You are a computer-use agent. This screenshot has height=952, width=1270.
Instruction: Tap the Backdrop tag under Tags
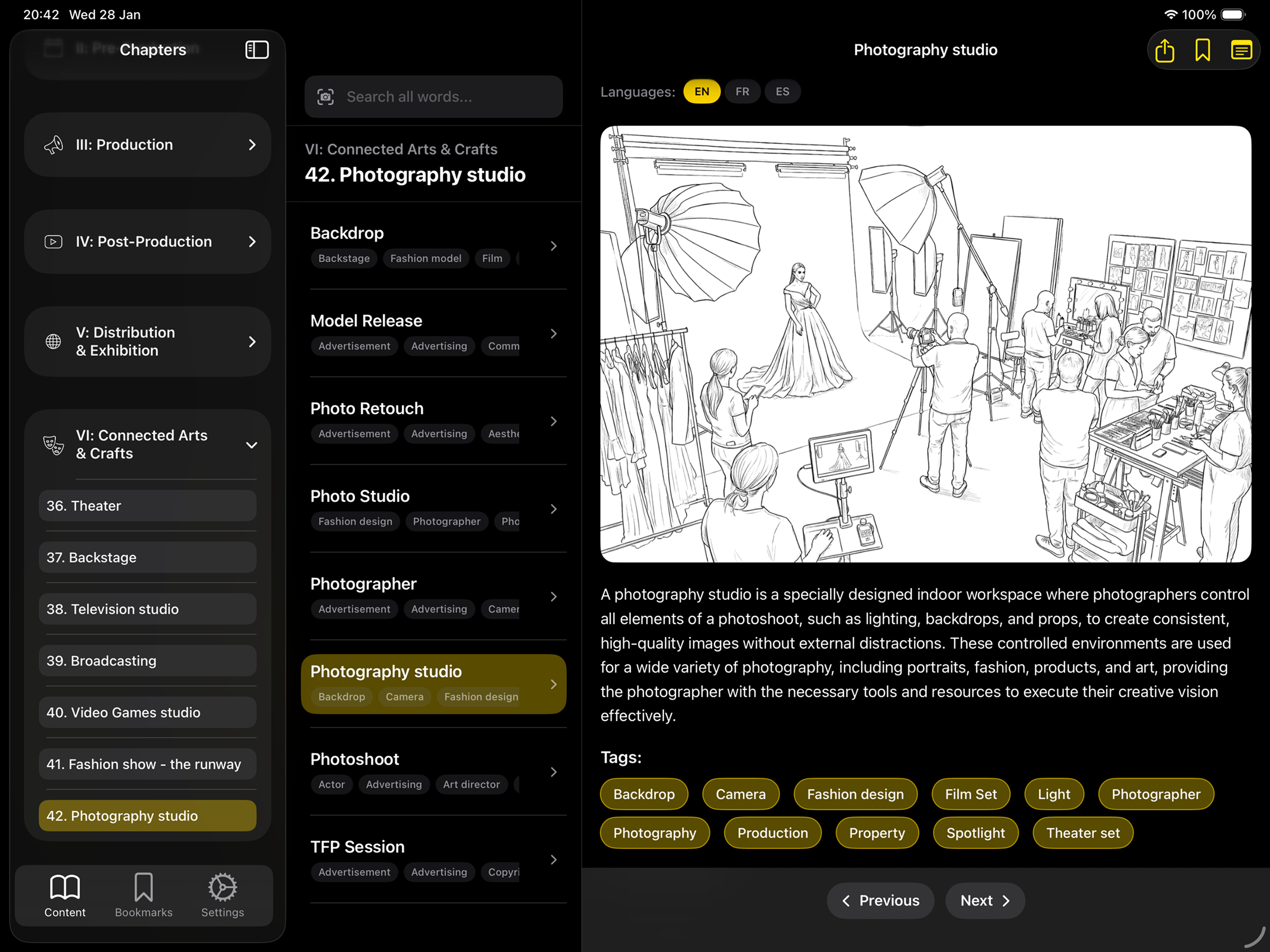[x=644, y=794]
